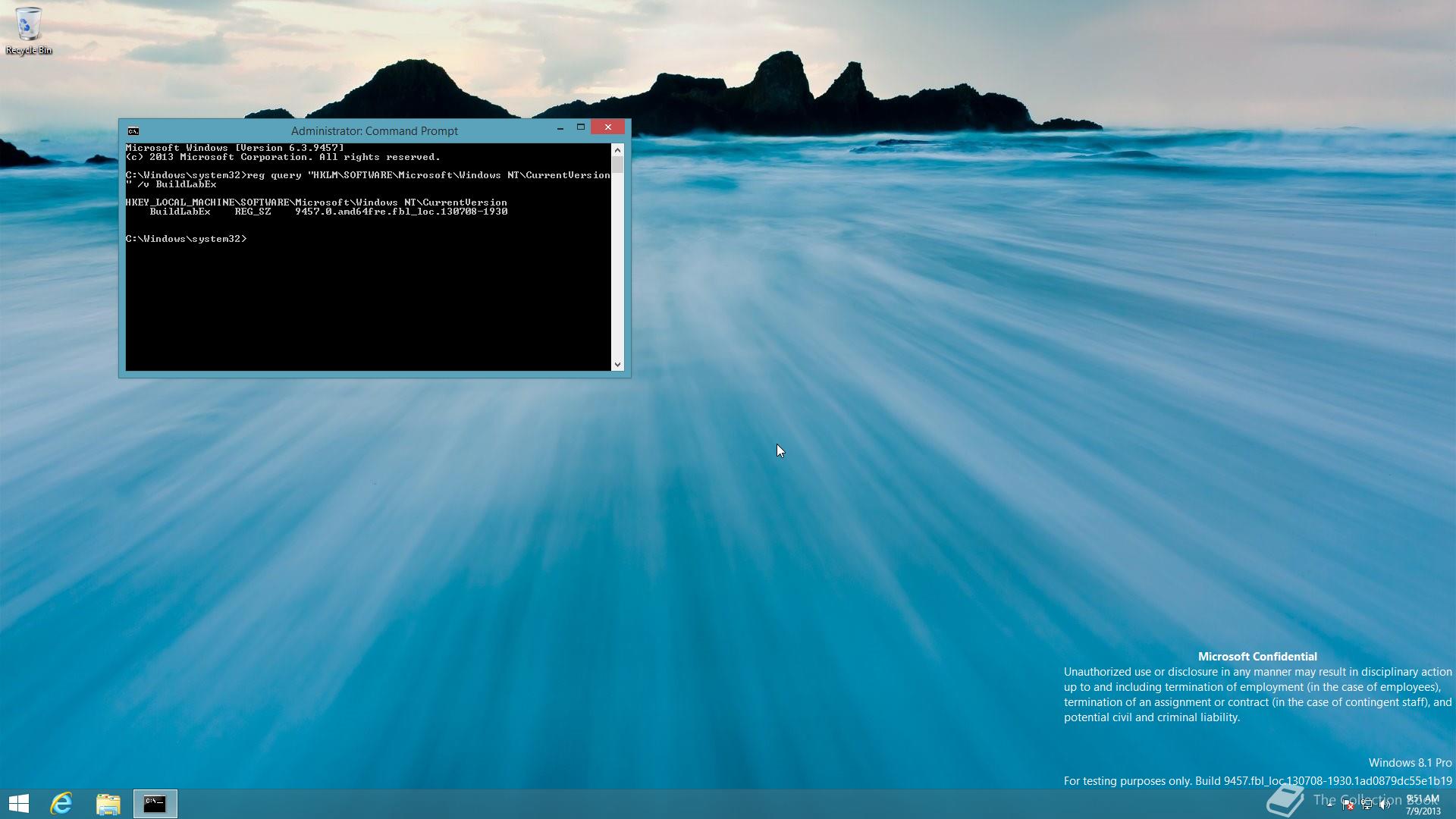Maximize the Command Prompt window
The height and width of the screenshot is (819, 1456).
581,127
